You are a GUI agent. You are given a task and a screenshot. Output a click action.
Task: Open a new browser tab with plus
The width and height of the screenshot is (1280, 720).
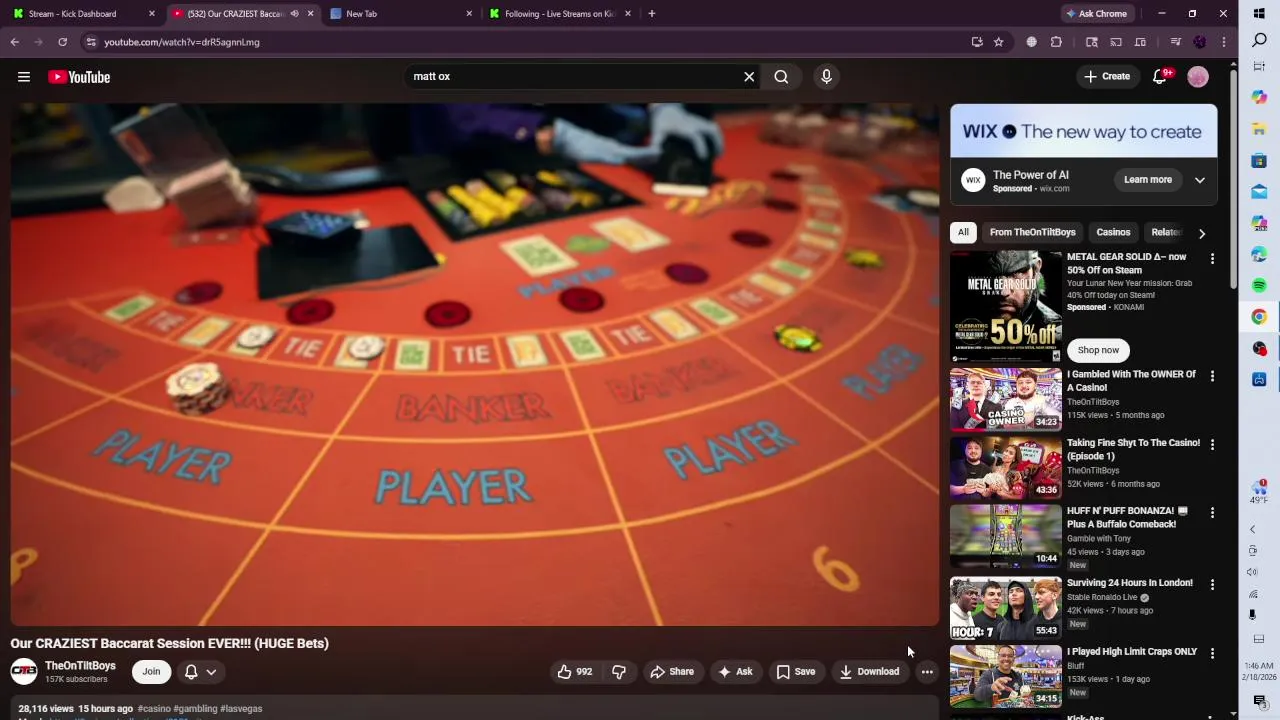tap(652, 14)
